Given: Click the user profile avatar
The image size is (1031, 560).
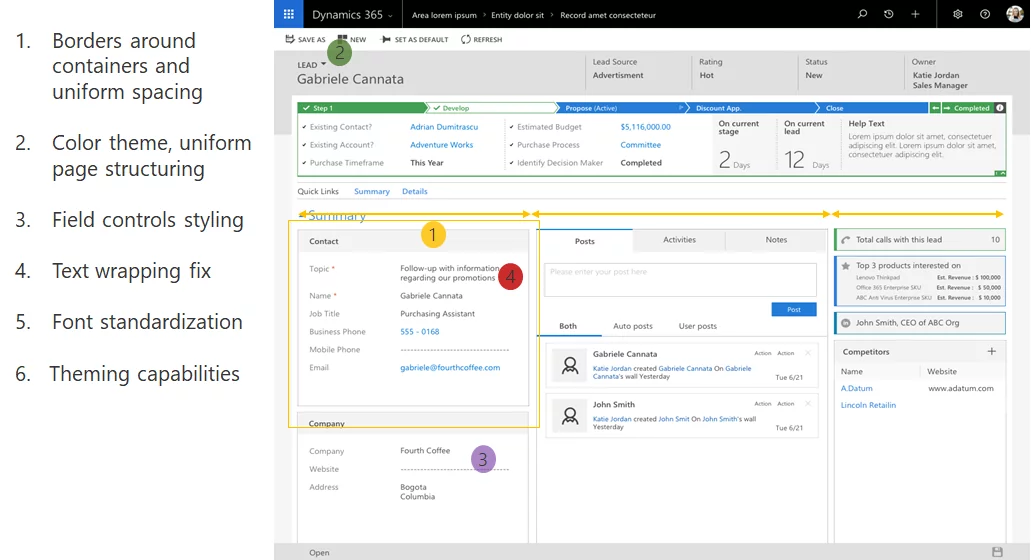Looking at the screenshot, I should click(1015, 14).
